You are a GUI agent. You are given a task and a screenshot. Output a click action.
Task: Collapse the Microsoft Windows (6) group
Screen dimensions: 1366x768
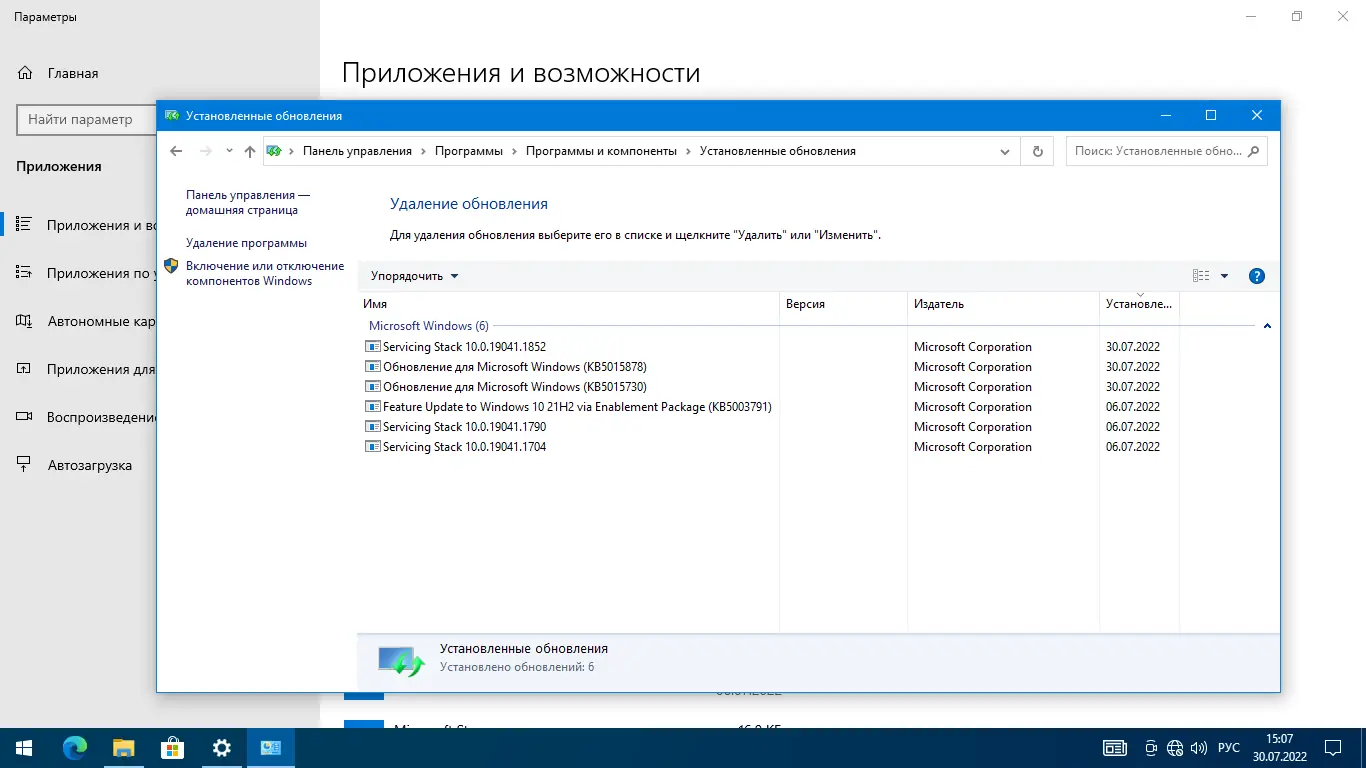pyautogui.click(x=1267, y=325)
